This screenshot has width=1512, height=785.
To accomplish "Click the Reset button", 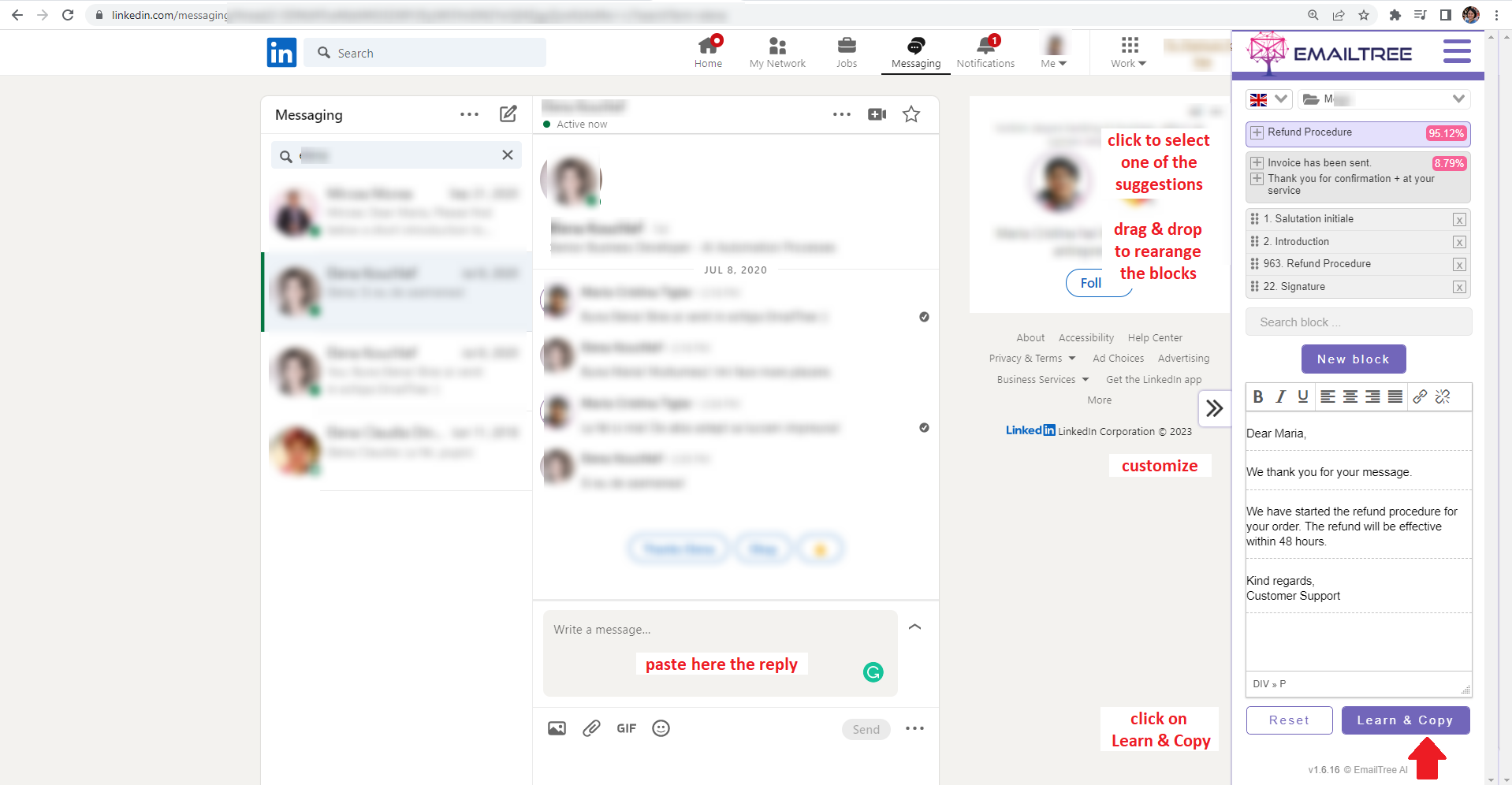I will click(x=1289, y=720).
